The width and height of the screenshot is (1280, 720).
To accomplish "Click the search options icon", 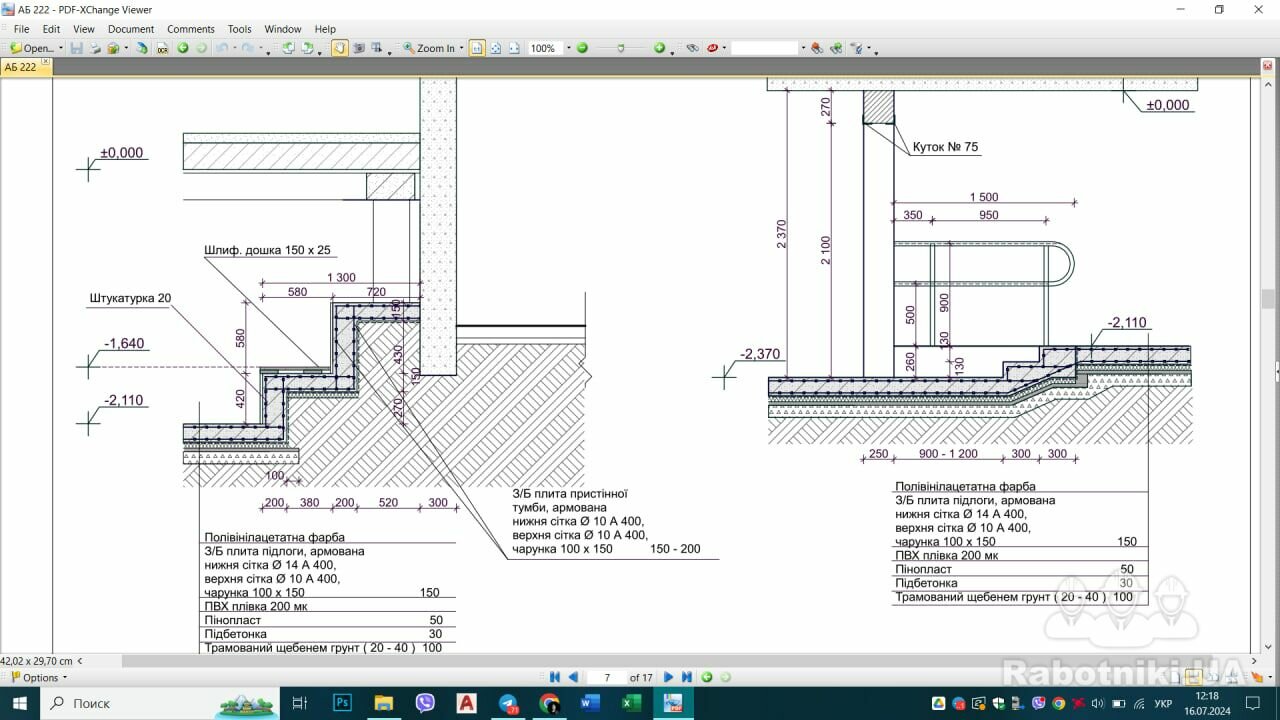I will click(857, 48).
